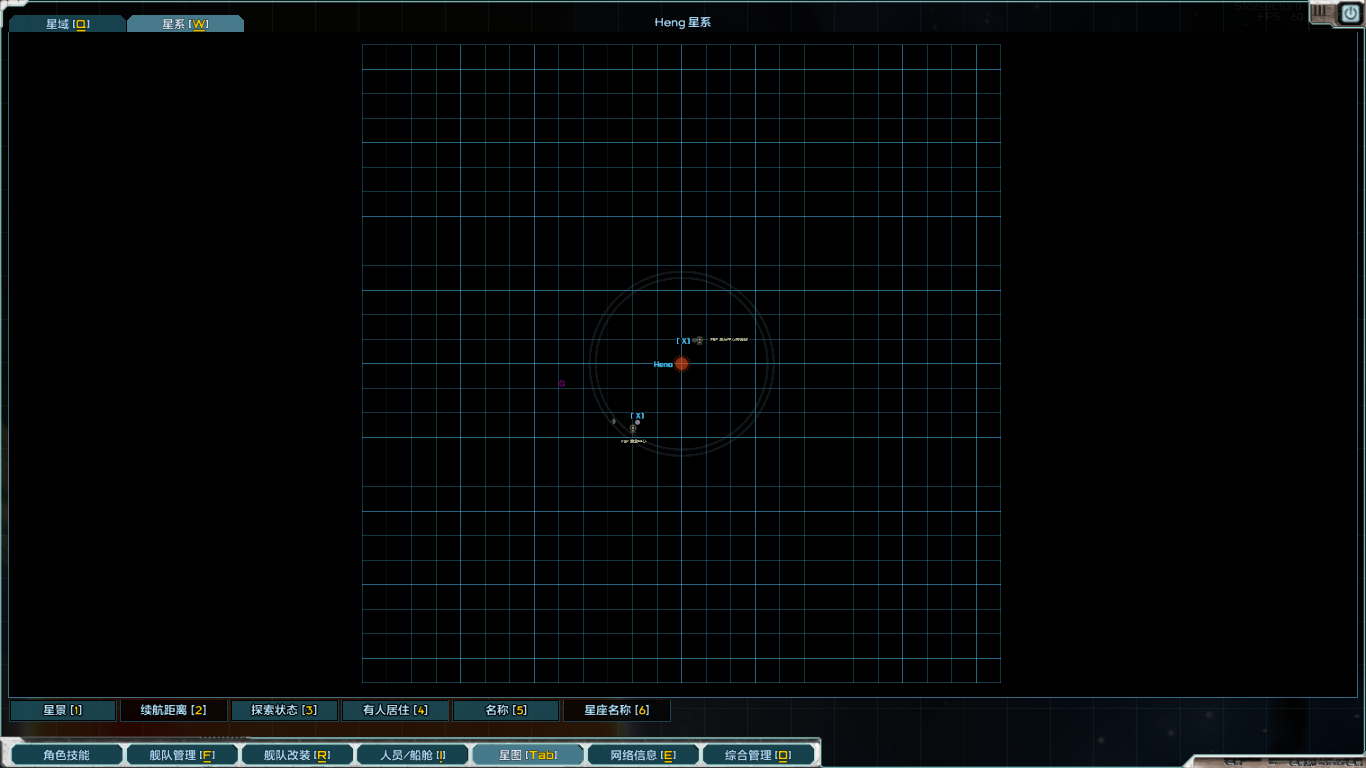Select the purple jump point left of the star

pos(561,383)
